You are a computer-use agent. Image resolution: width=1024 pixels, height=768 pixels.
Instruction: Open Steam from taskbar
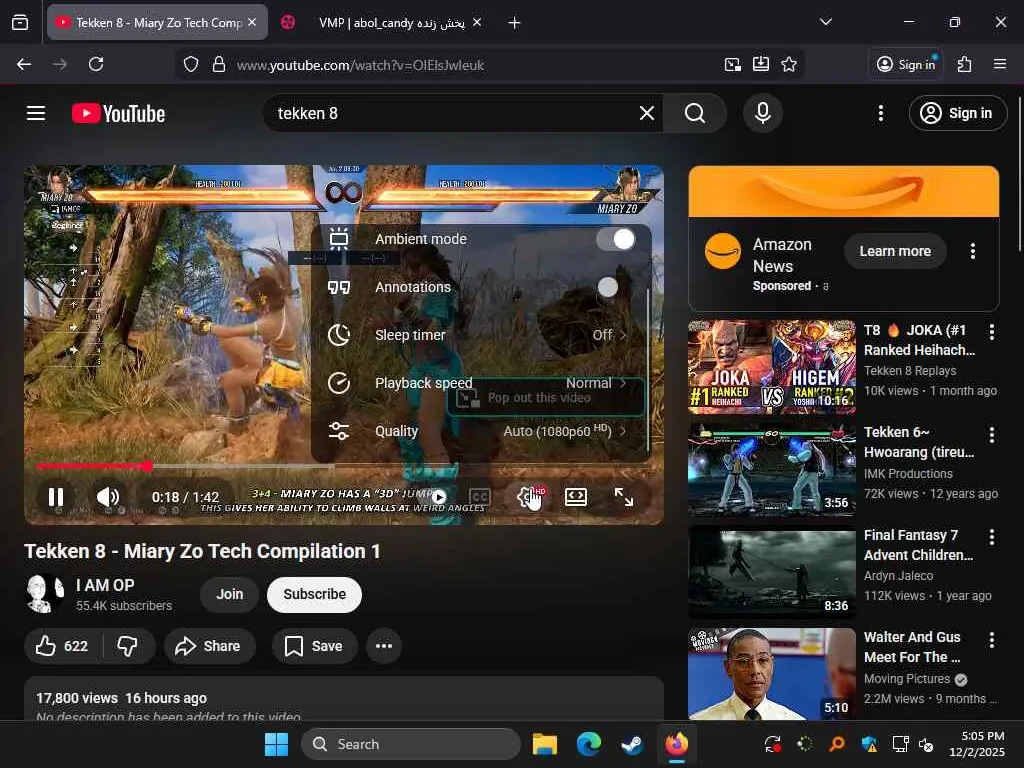632,744
